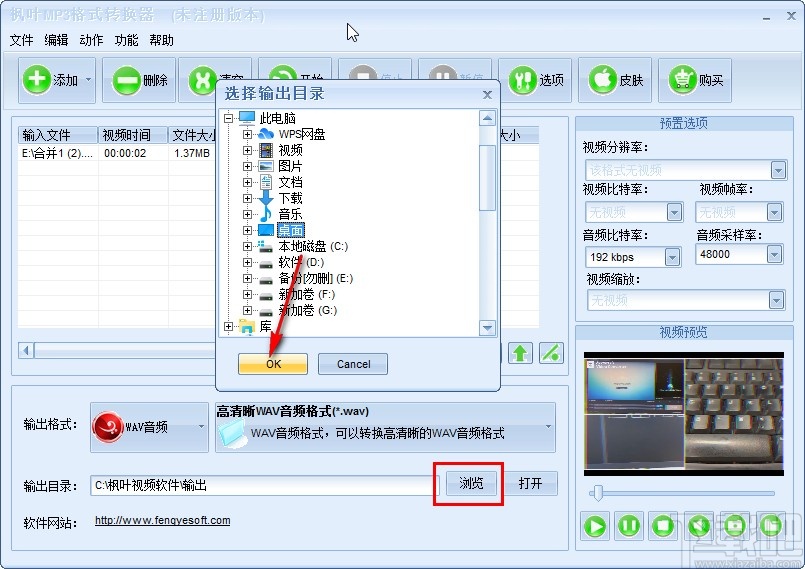Open the 音频比特率 192 kbps dropdown
The height and width of the screenshot is (569, 805).
(x=672, y=257)
